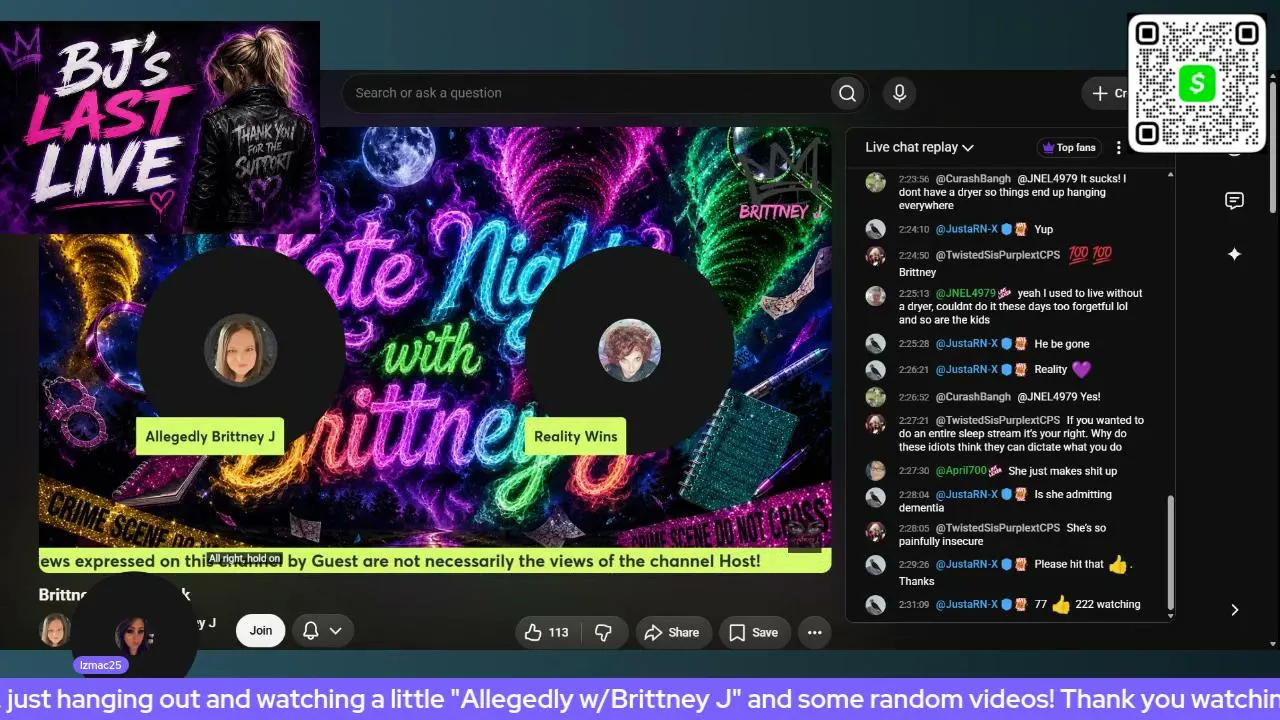Activate voice search microphone icon

(x=899, y=93)
